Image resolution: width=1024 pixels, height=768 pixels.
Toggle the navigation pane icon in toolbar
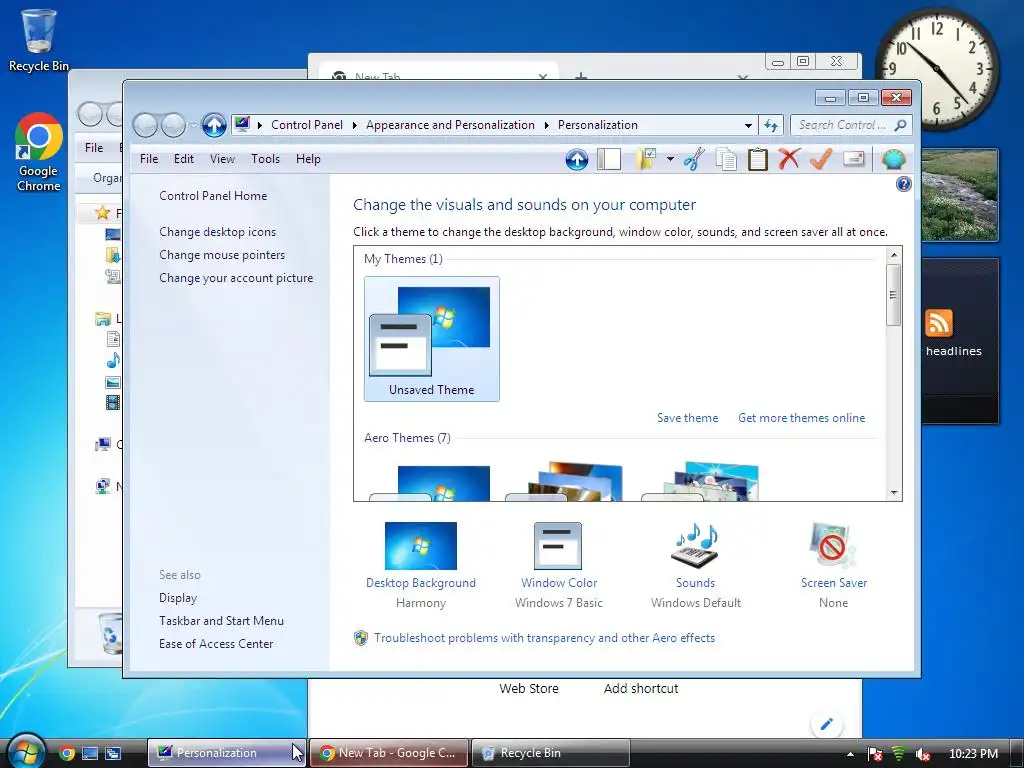point(609,159)
